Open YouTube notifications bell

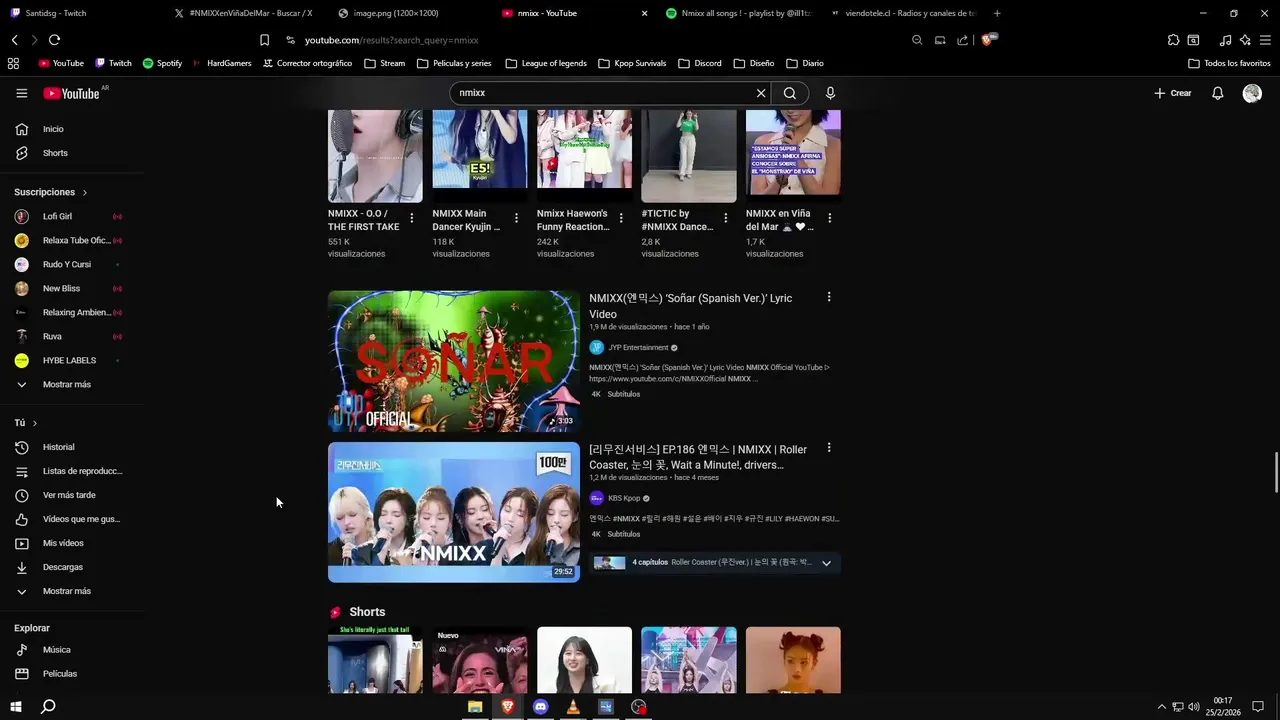[1217, 93]
